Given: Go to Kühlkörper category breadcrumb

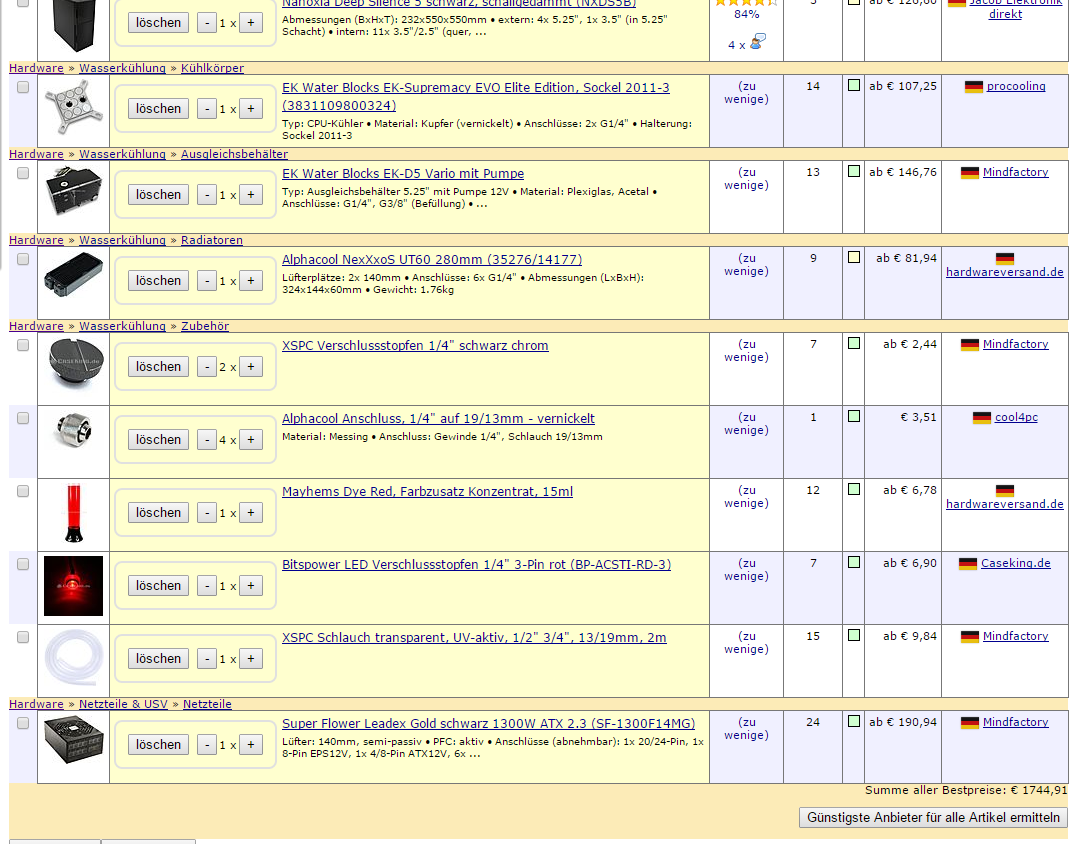Looking at the screenshot, I should [x=212, y=68].
